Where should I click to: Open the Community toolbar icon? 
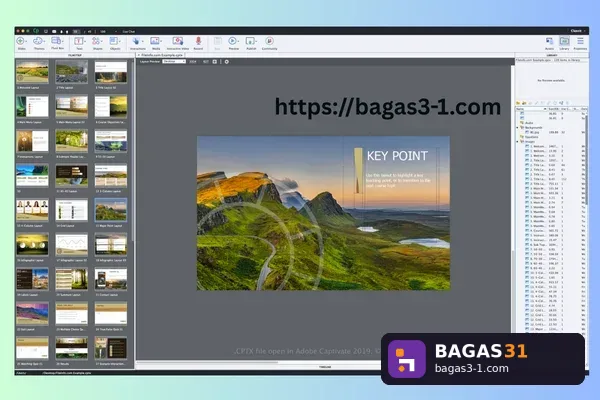[269, 41]
